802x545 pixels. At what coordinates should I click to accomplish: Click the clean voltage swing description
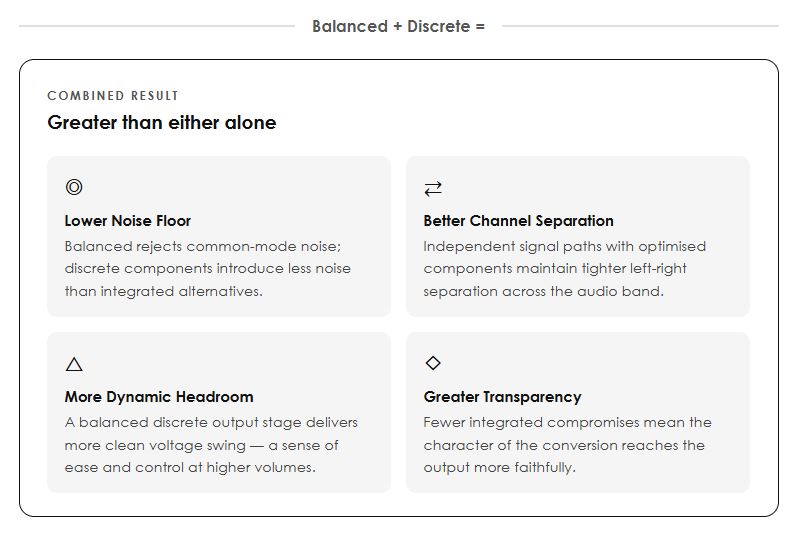coord(211,445)
